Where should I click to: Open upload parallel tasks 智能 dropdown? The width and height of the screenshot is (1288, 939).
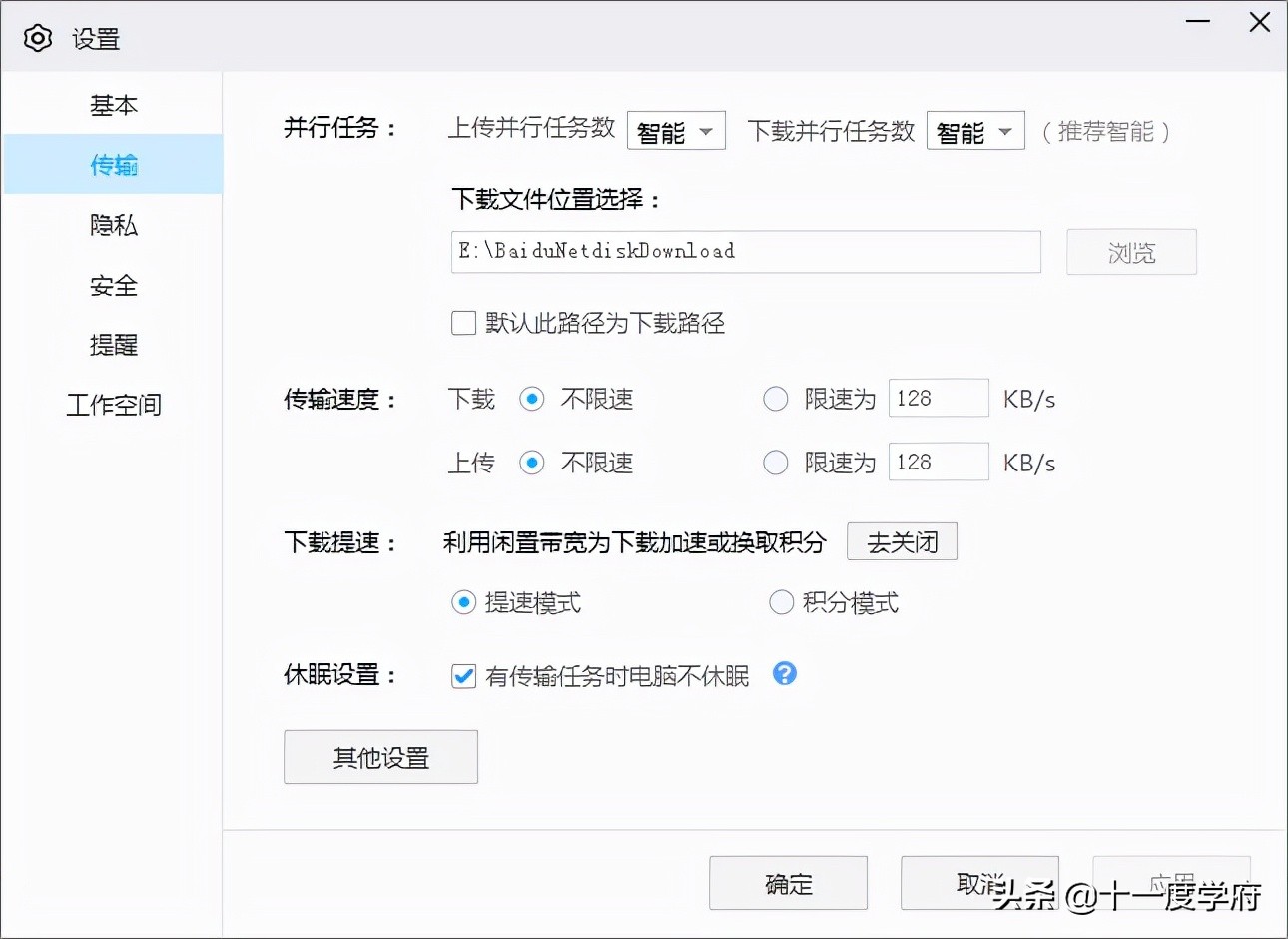676,130
